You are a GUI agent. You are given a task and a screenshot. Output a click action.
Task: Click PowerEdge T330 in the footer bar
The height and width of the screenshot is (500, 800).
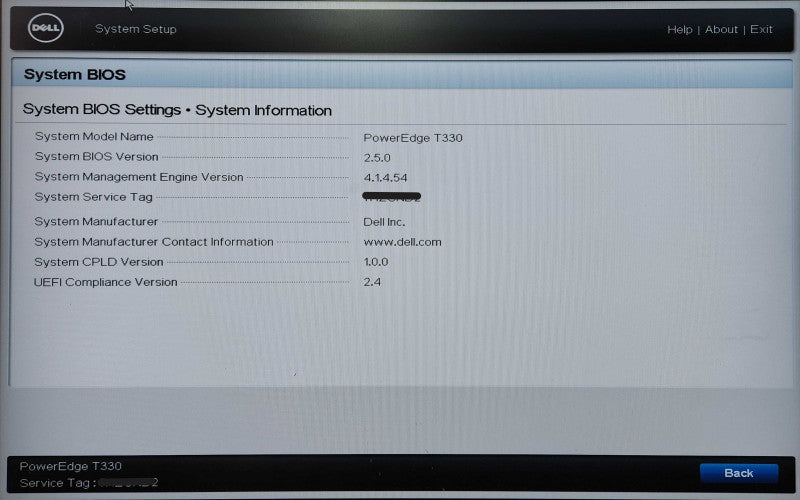coord(70,466)
